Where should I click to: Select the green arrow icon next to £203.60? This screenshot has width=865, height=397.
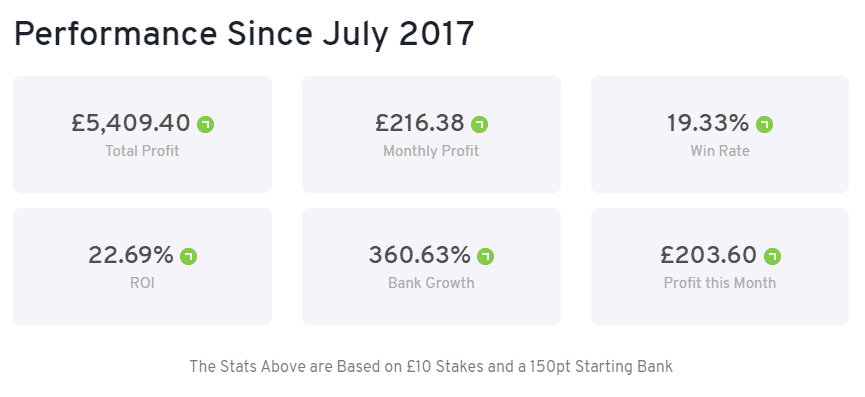773,257
